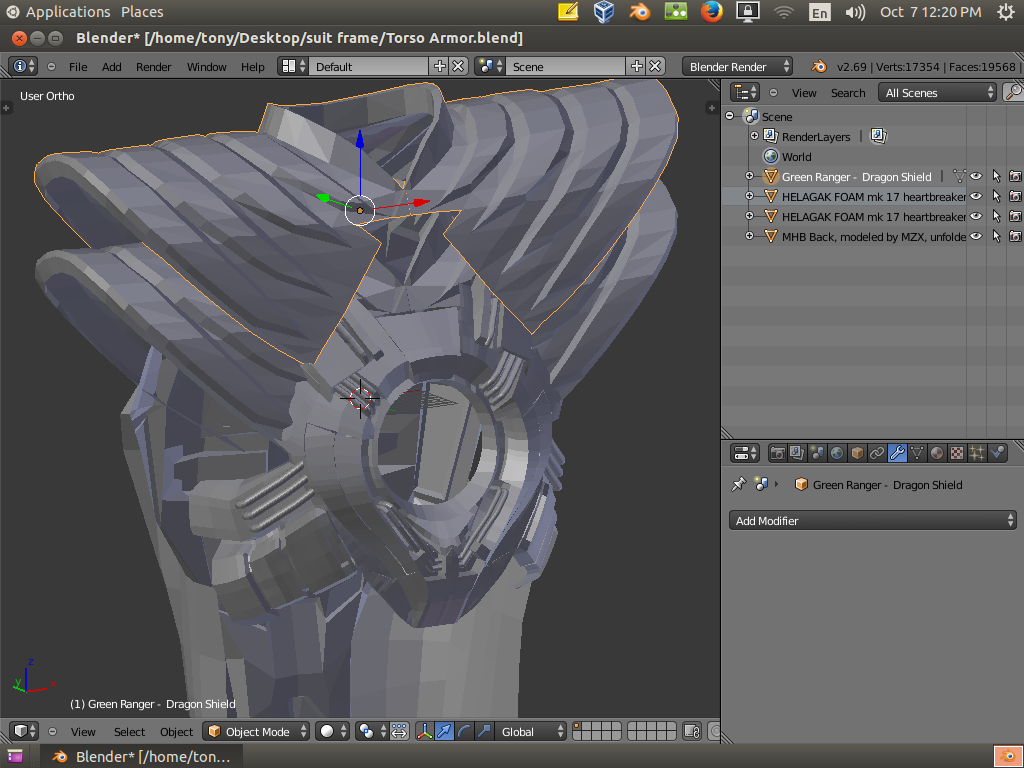Click the pin icon in Properties panel
1024x768 pixels.
coord(739,485)
